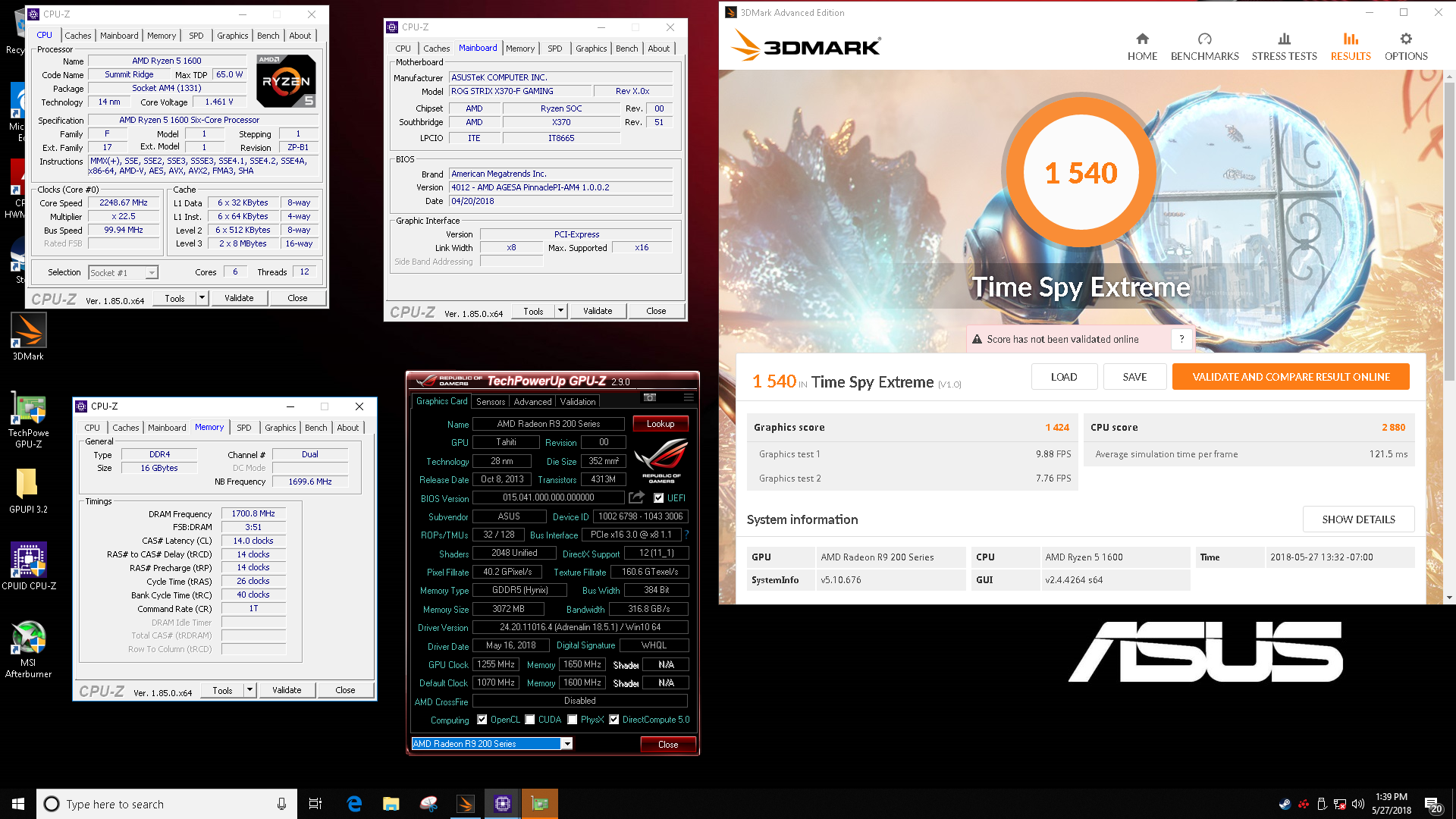The height and width of the screenshot is (819, 1456).
Task: Click Bench tab in CPU-Z CPU window
Action: (268, 36)
